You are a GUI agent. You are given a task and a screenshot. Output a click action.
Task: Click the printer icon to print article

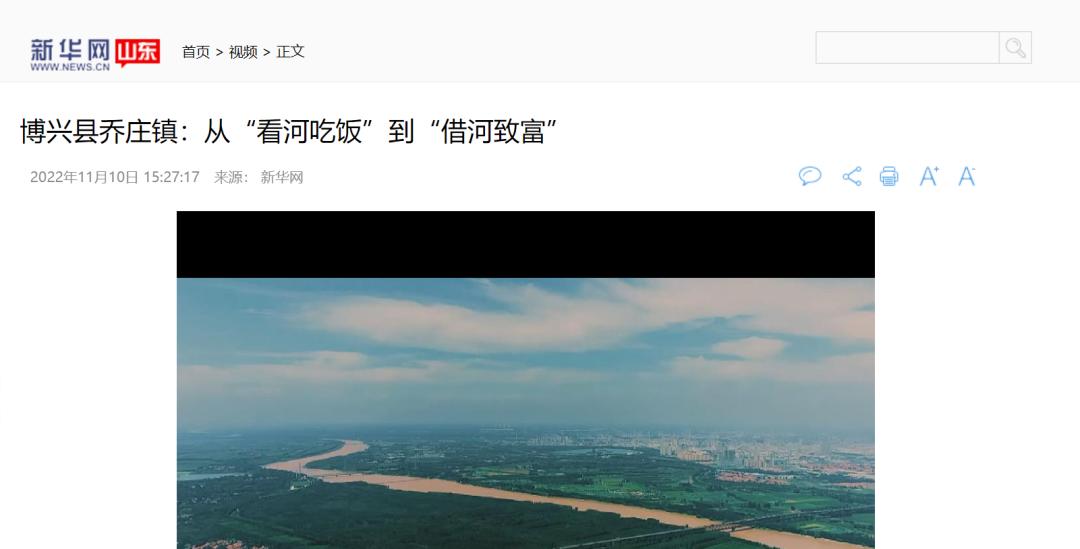(889, 176)
